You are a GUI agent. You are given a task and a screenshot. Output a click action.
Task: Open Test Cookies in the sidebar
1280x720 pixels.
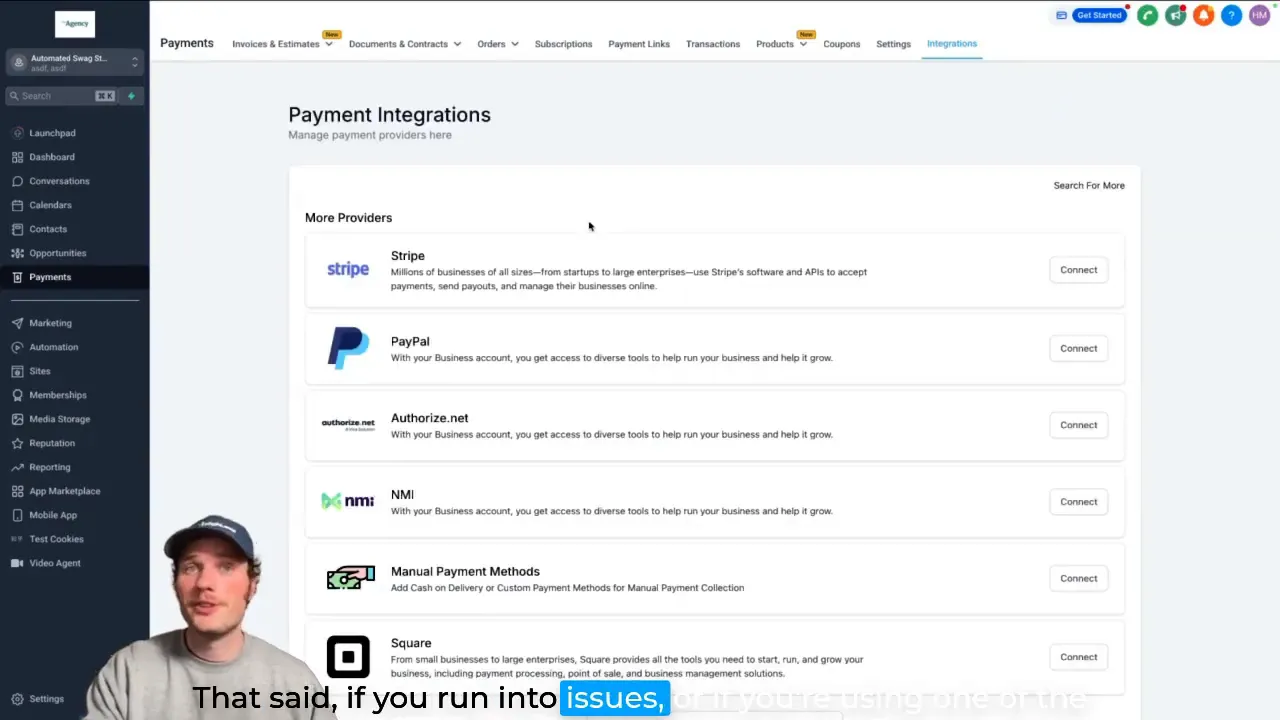[x=56, y=539]
